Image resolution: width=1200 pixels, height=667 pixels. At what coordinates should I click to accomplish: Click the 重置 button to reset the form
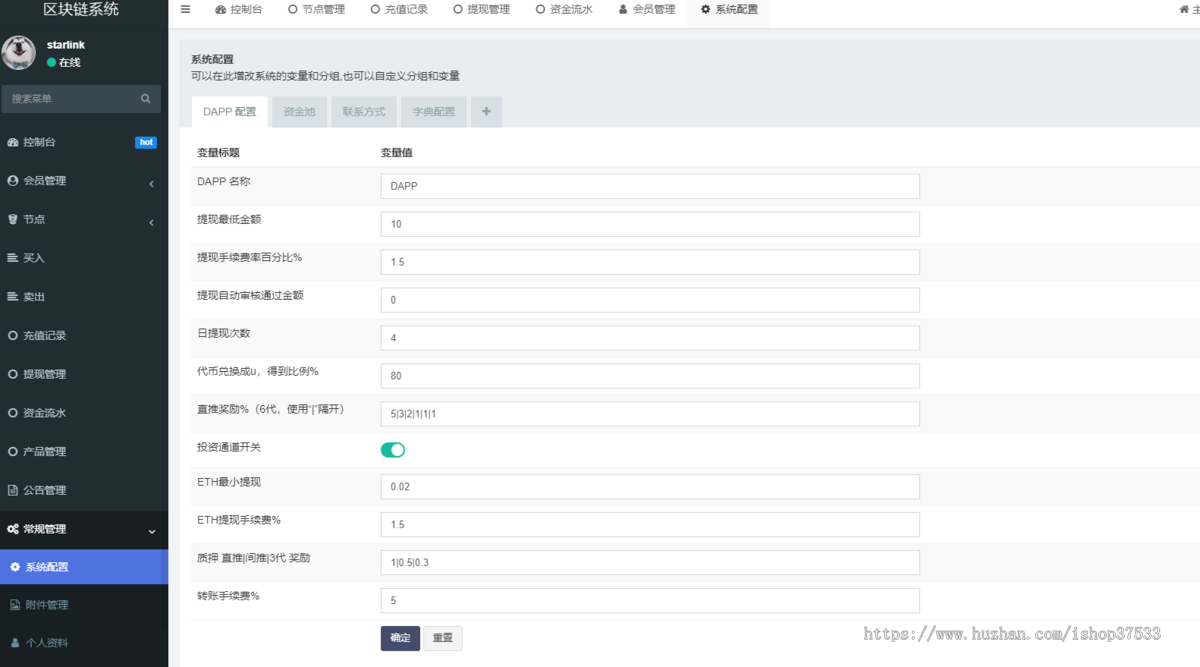[x=442, y=637]
